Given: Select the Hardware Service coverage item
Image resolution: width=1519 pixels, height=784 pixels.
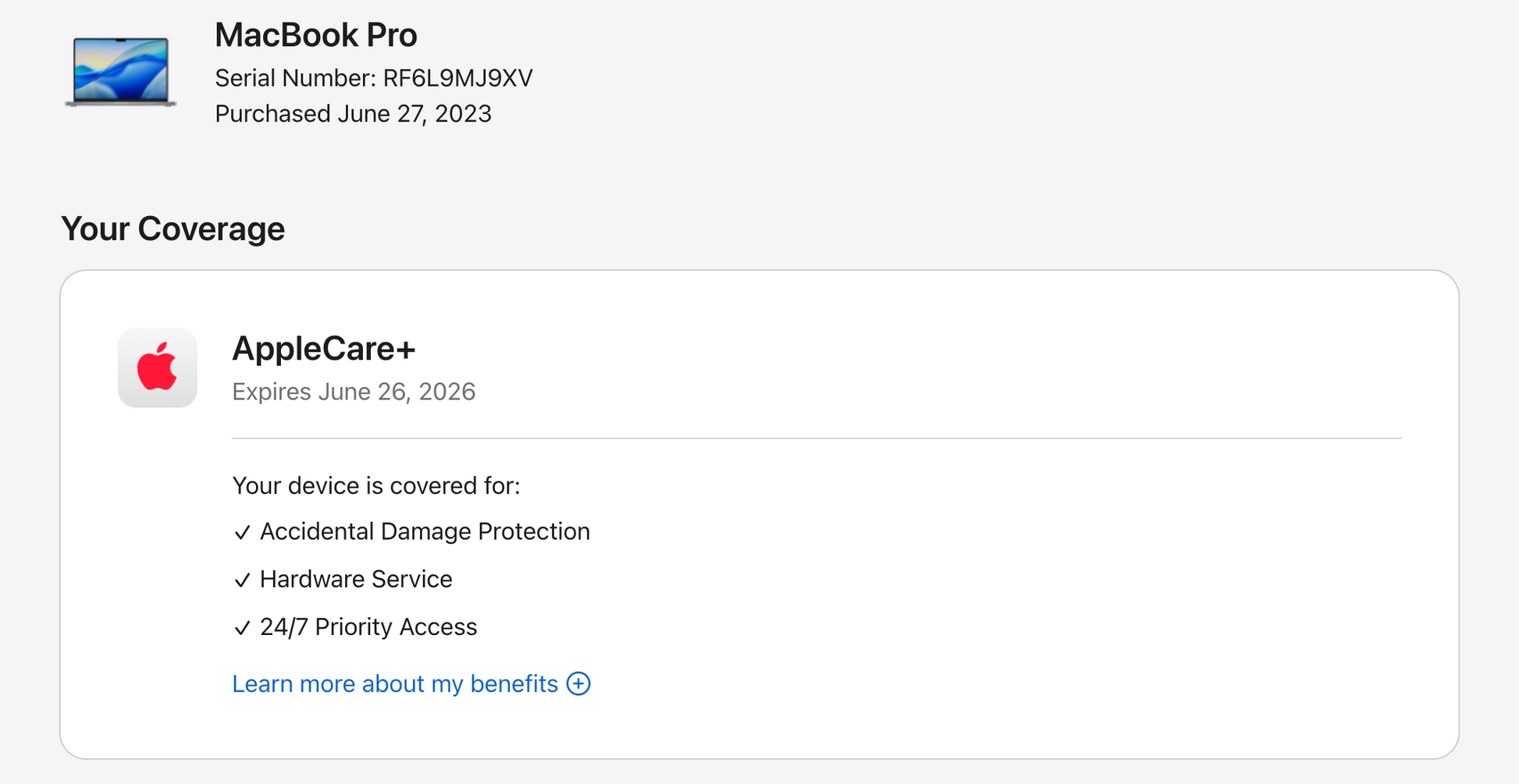Looking at the screenshot, I should (356, 580).
